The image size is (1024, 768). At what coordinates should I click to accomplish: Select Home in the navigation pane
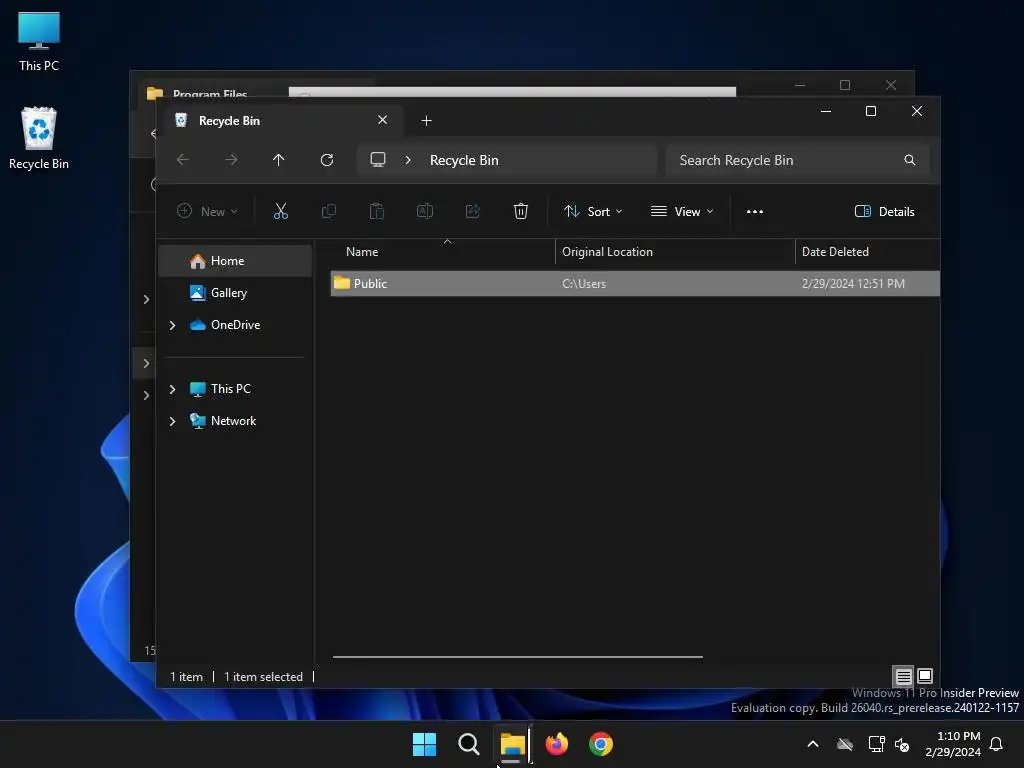235,261
